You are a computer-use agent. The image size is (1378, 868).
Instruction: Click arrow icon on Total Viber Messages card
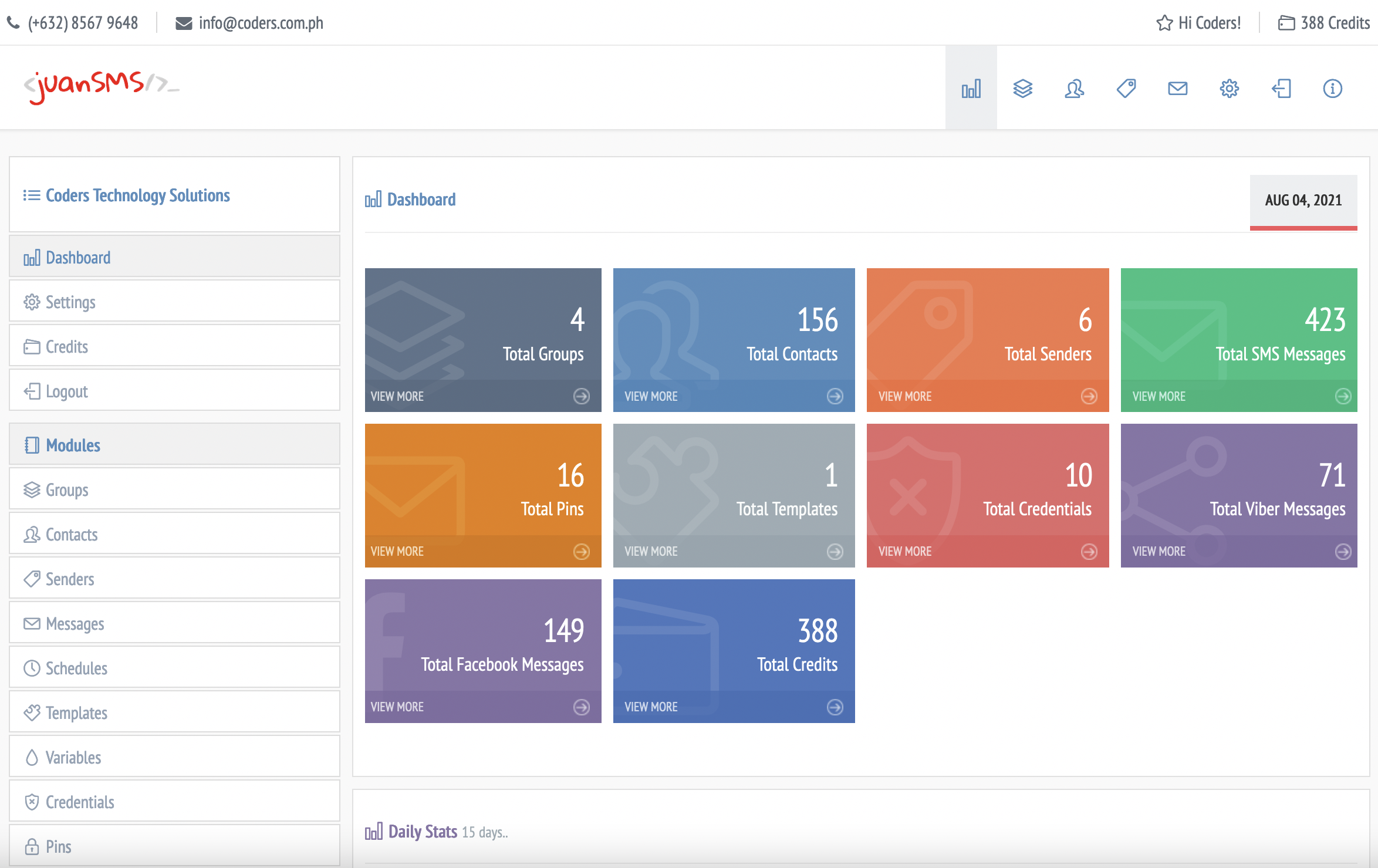[1343, 552]
